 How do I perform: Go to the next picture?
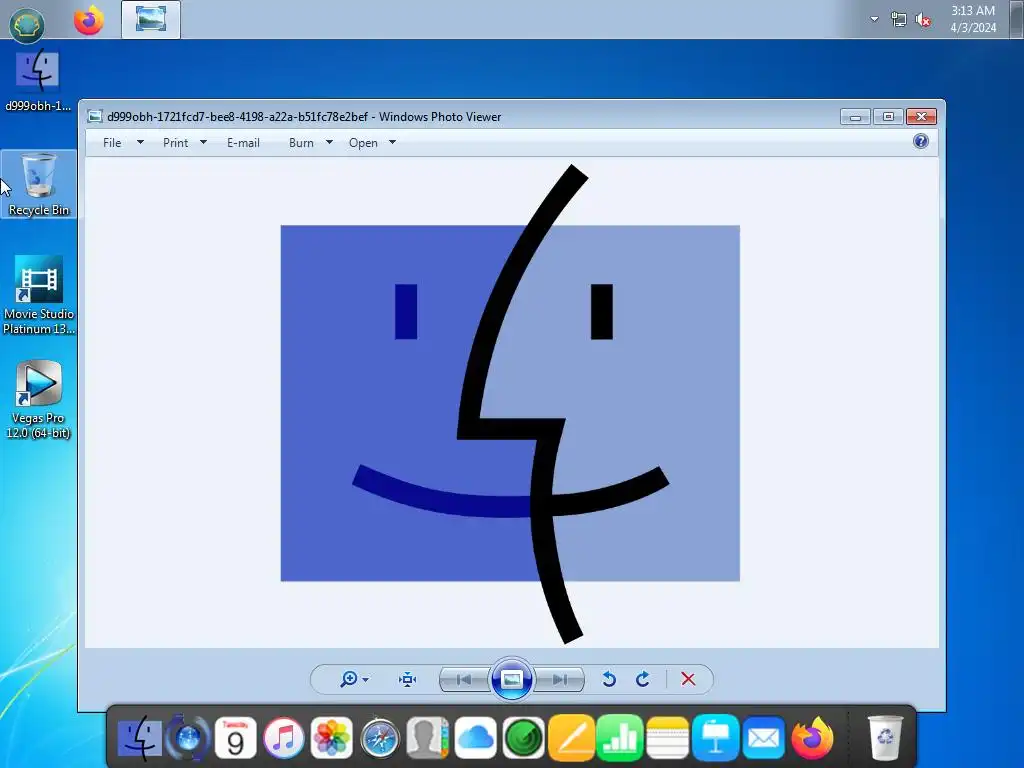coord(559,680)
